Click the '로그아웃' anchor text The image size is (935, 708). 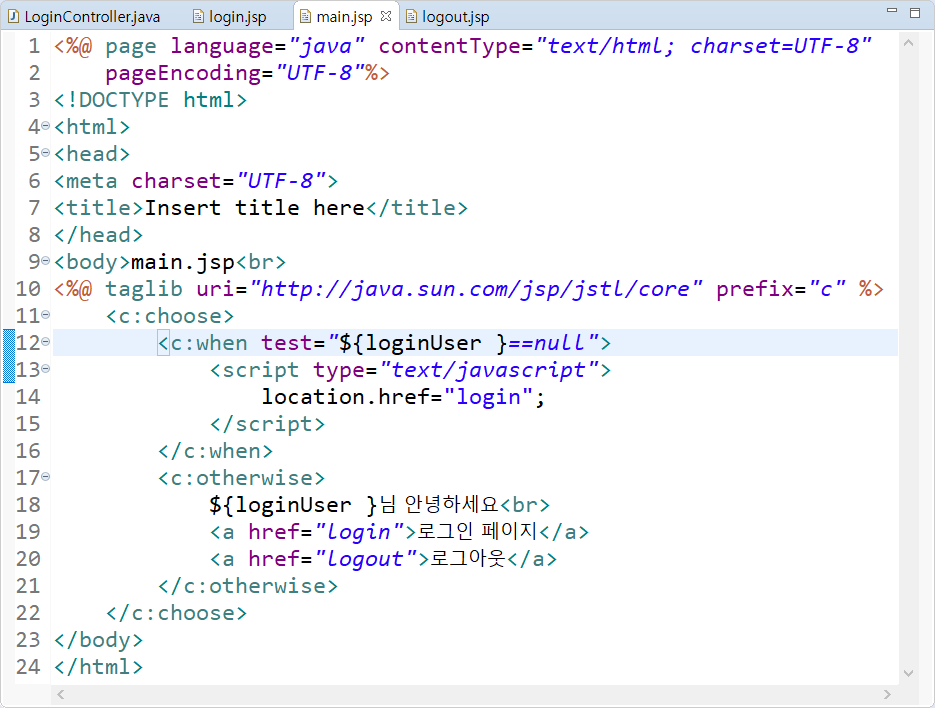(468, 558)
